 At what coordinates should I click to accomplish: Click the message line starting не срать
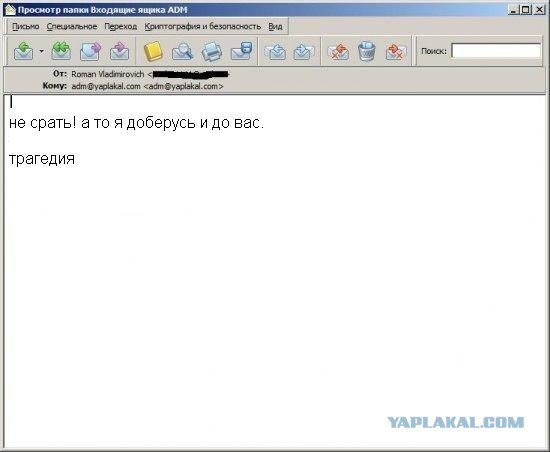point(136,123)
